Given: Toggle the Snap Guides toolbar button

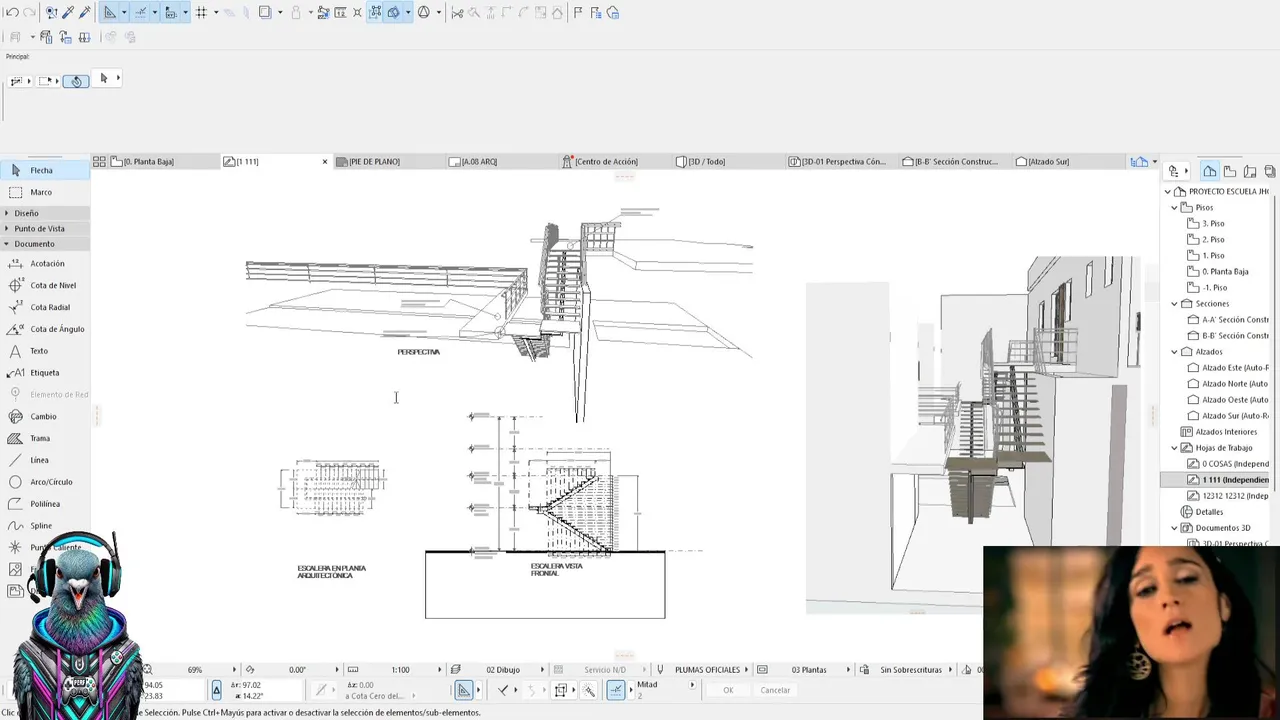Looking at the screenshot, I should (141, 13).
